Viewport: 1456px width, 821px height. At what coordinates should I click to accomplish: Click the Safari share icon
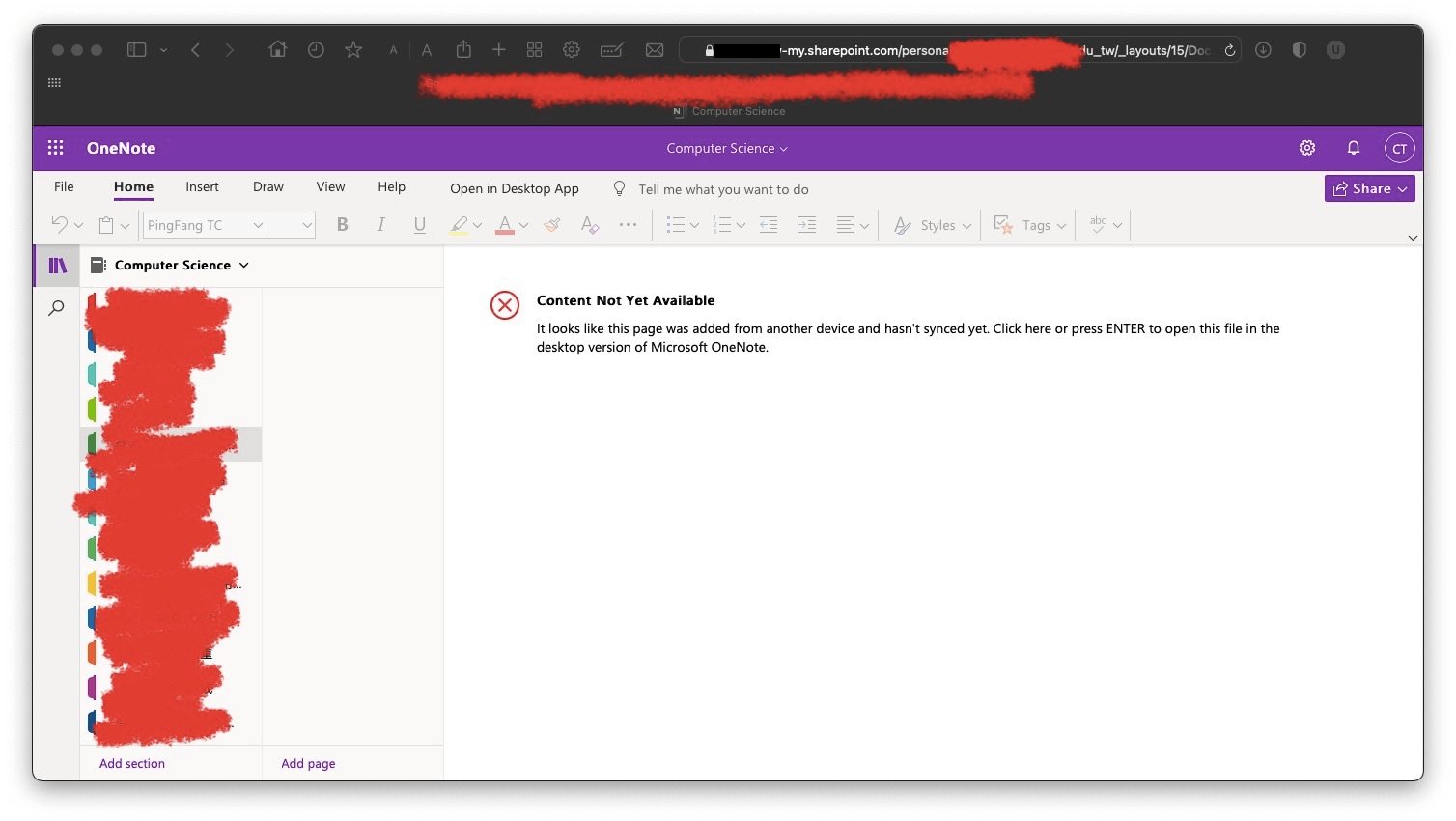click(463, 49)
